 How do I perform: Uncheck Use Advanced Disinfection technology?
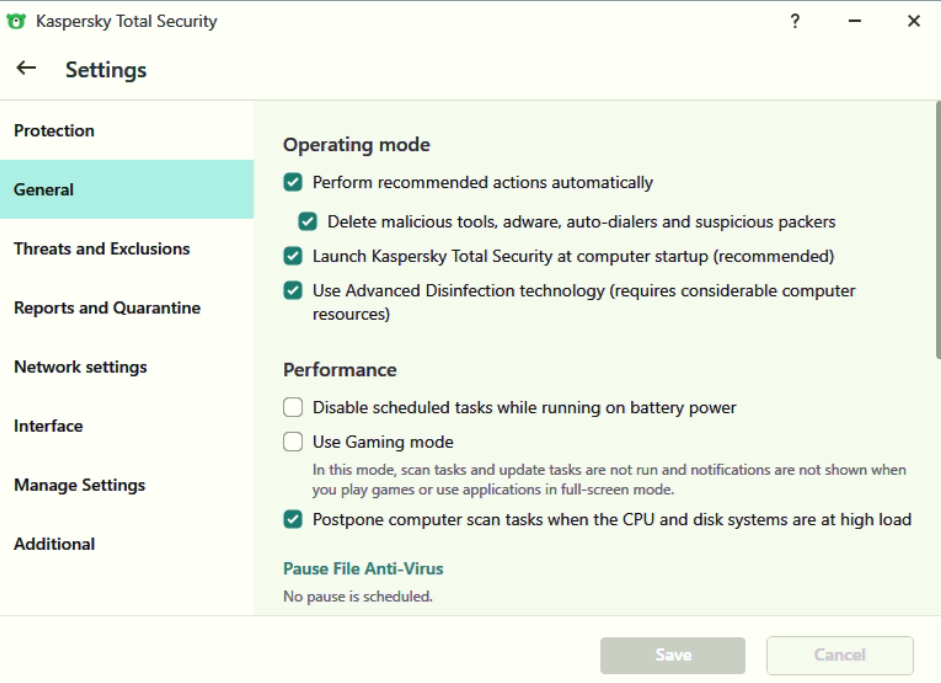293,291
